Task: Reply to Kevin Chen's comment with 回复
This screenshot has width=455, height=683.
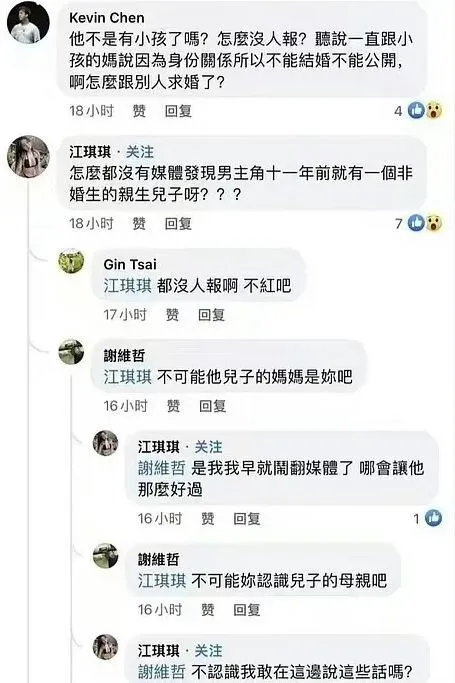Action: [x=178, y=111]
